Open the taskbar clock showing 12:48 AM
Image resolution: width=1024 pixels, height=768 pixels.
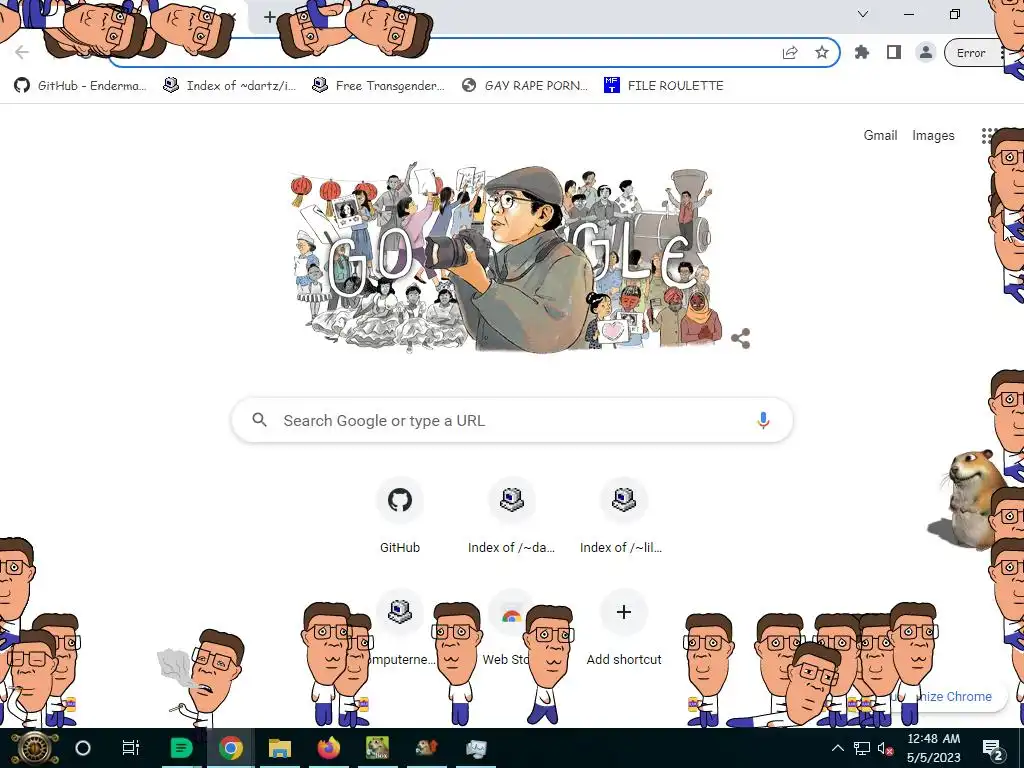point(934,748)
